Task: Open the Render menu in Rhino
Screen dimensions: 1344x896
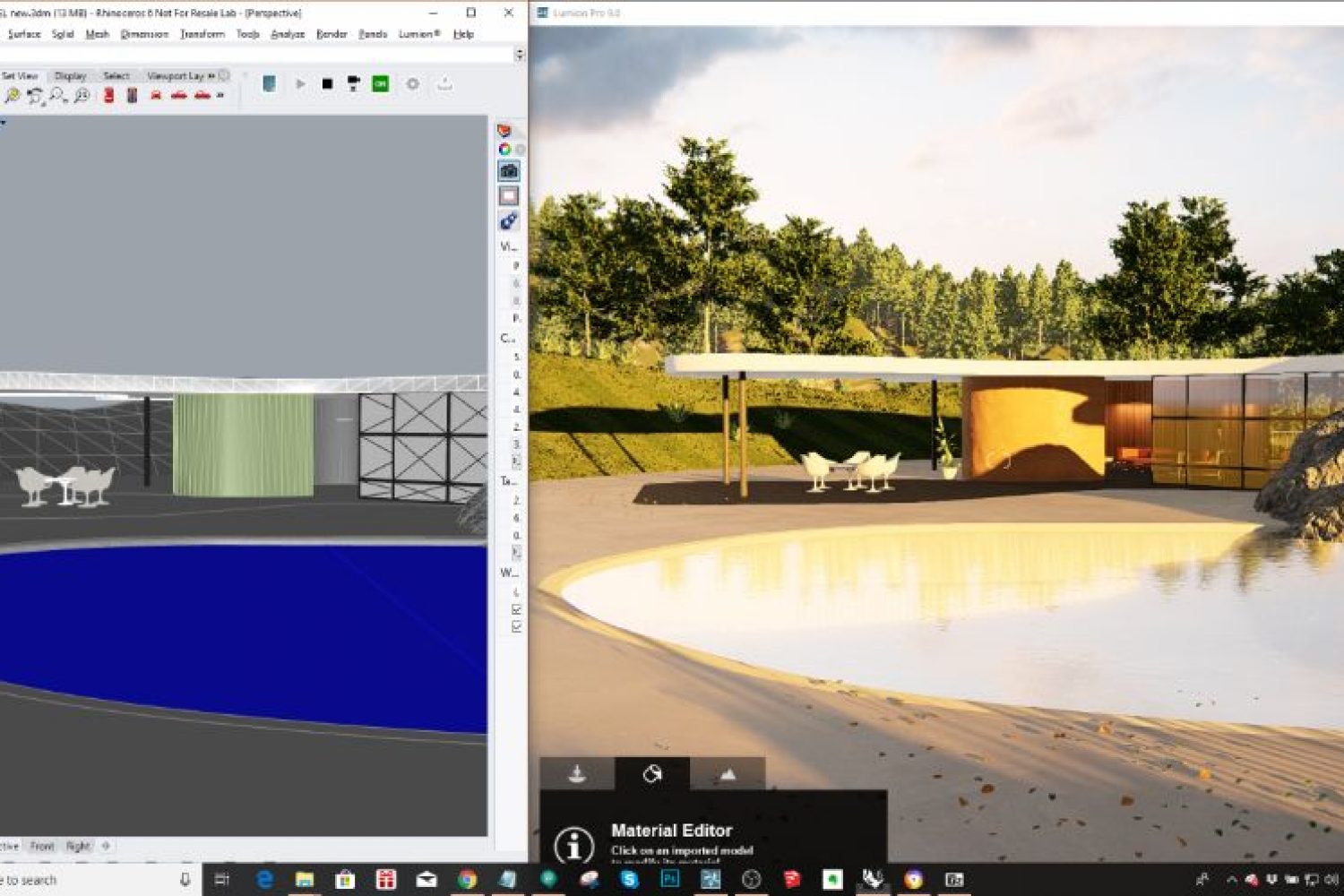Action: 332,34
